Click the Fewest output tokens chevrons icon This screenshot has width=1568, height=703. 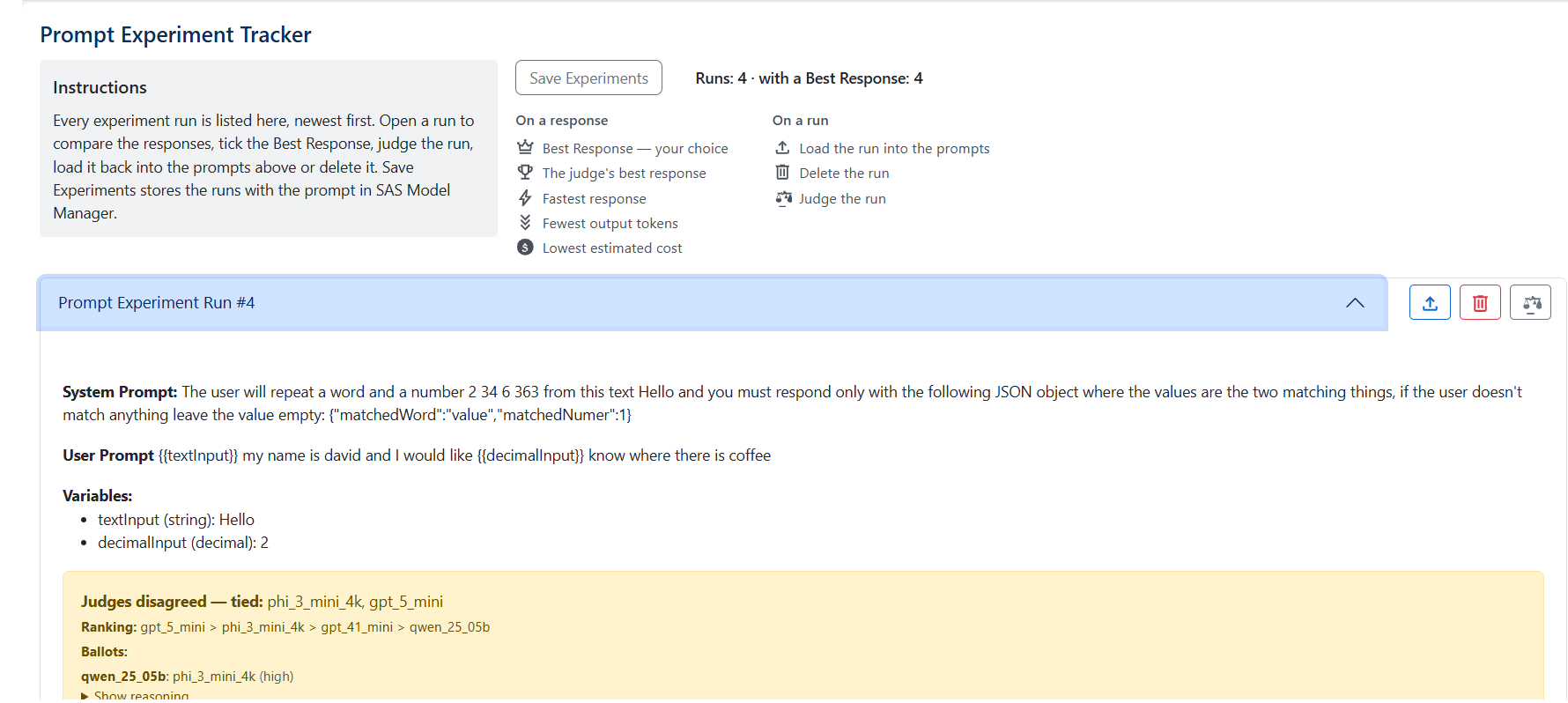525,222
